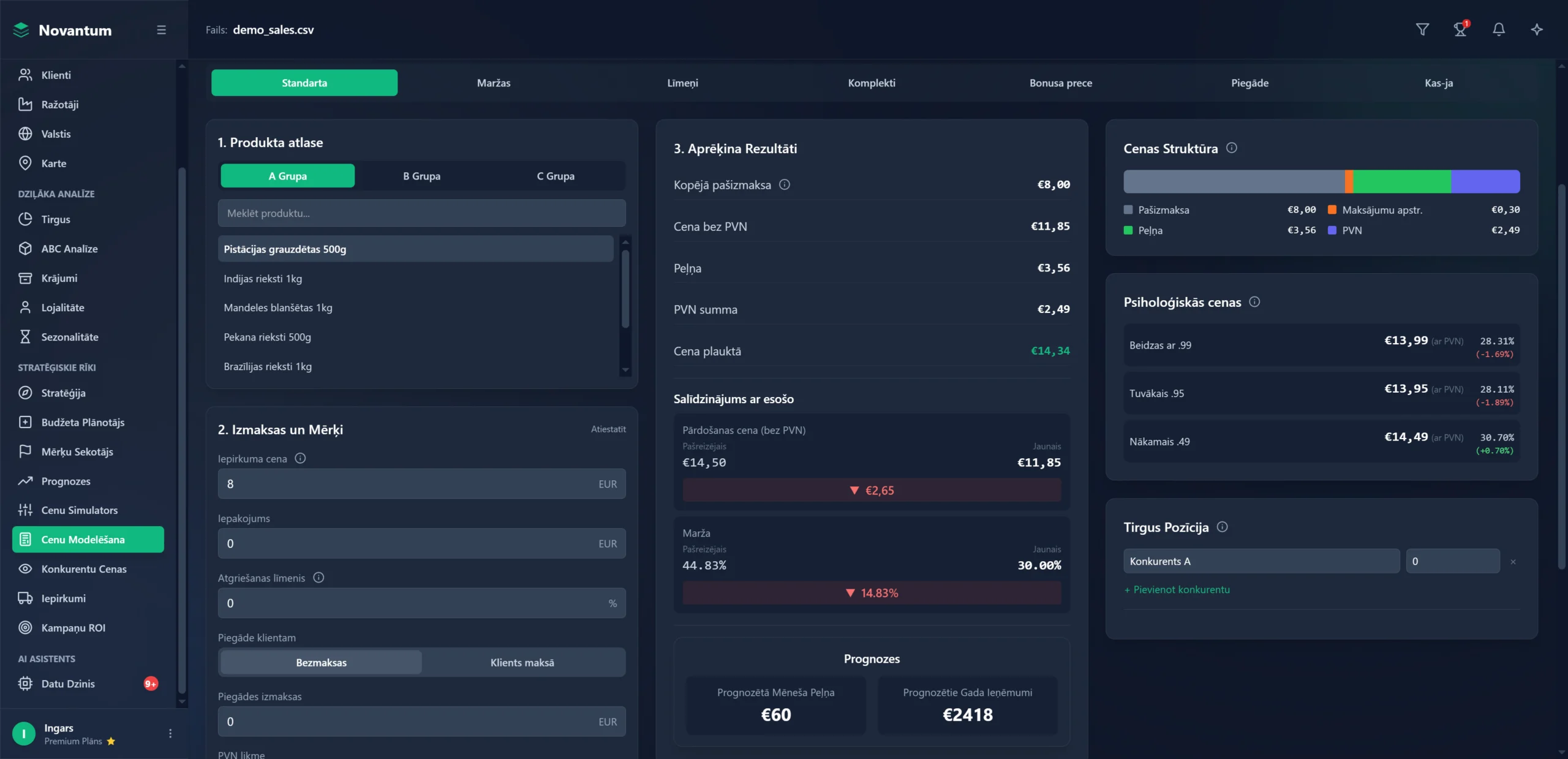Switch product group to B Grupa
This screenshot has height=759, width=1568.
[421, 176]
